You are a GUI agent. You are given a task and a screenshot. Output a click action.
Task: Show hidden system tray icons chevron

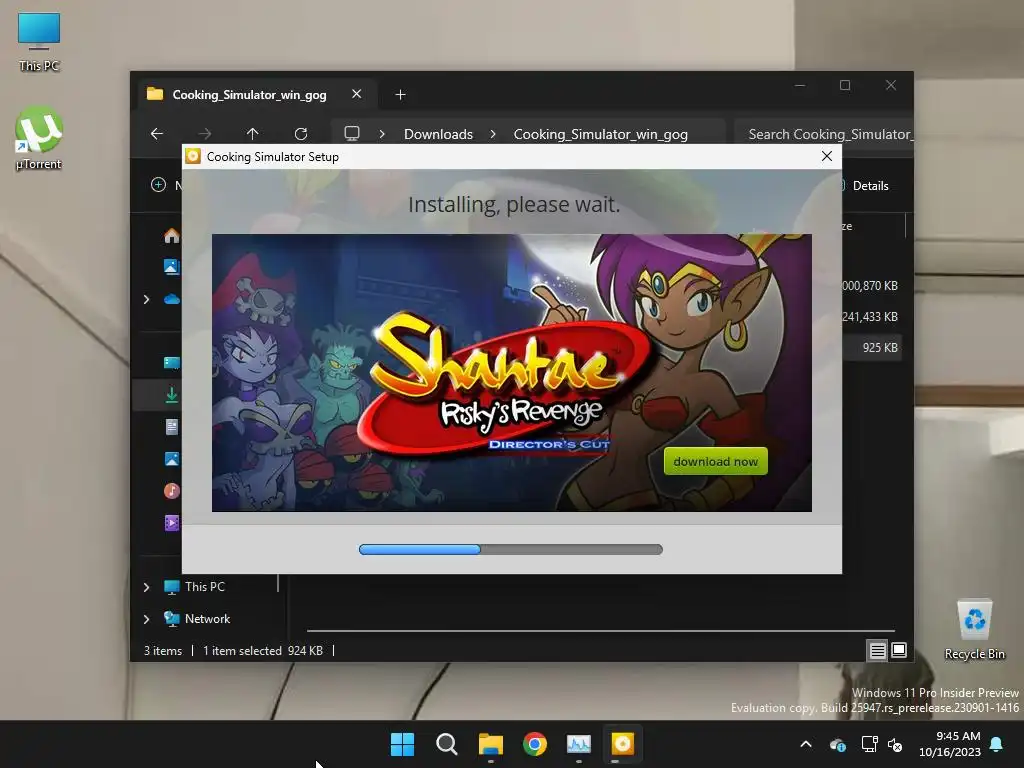pos(806,744)
